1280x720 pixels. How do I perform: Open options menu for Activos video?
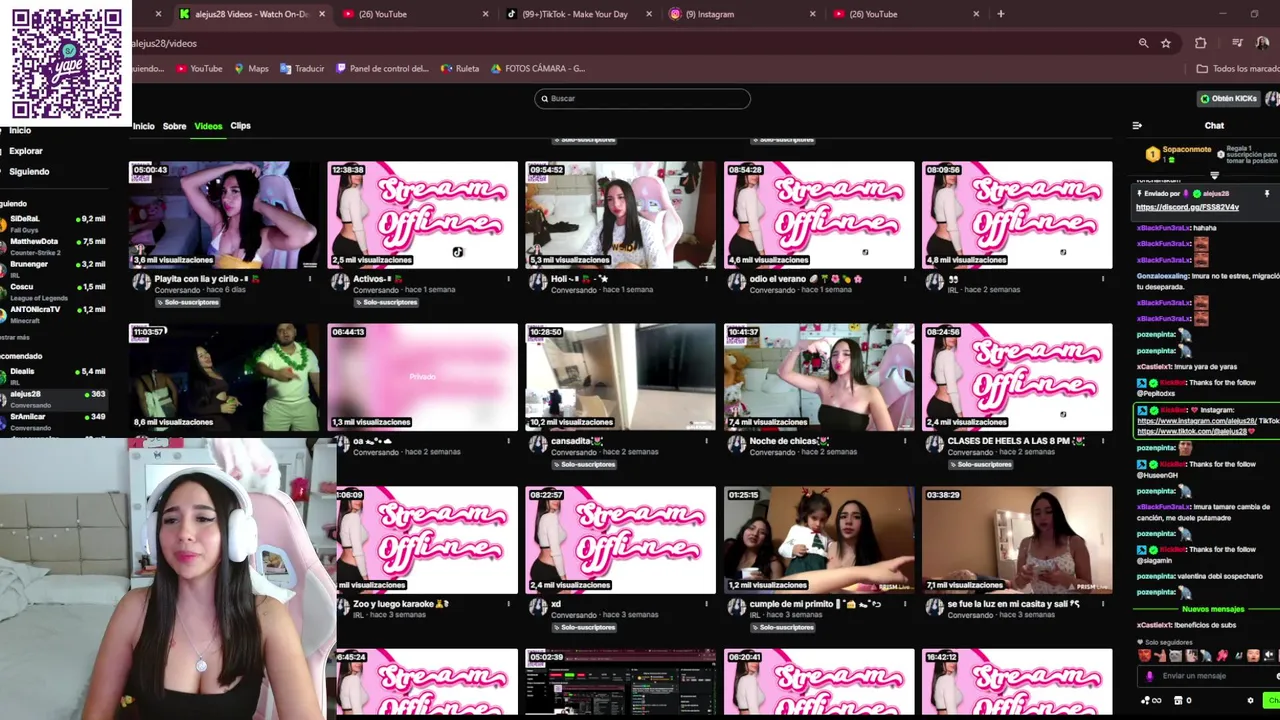tap(508, 279)
